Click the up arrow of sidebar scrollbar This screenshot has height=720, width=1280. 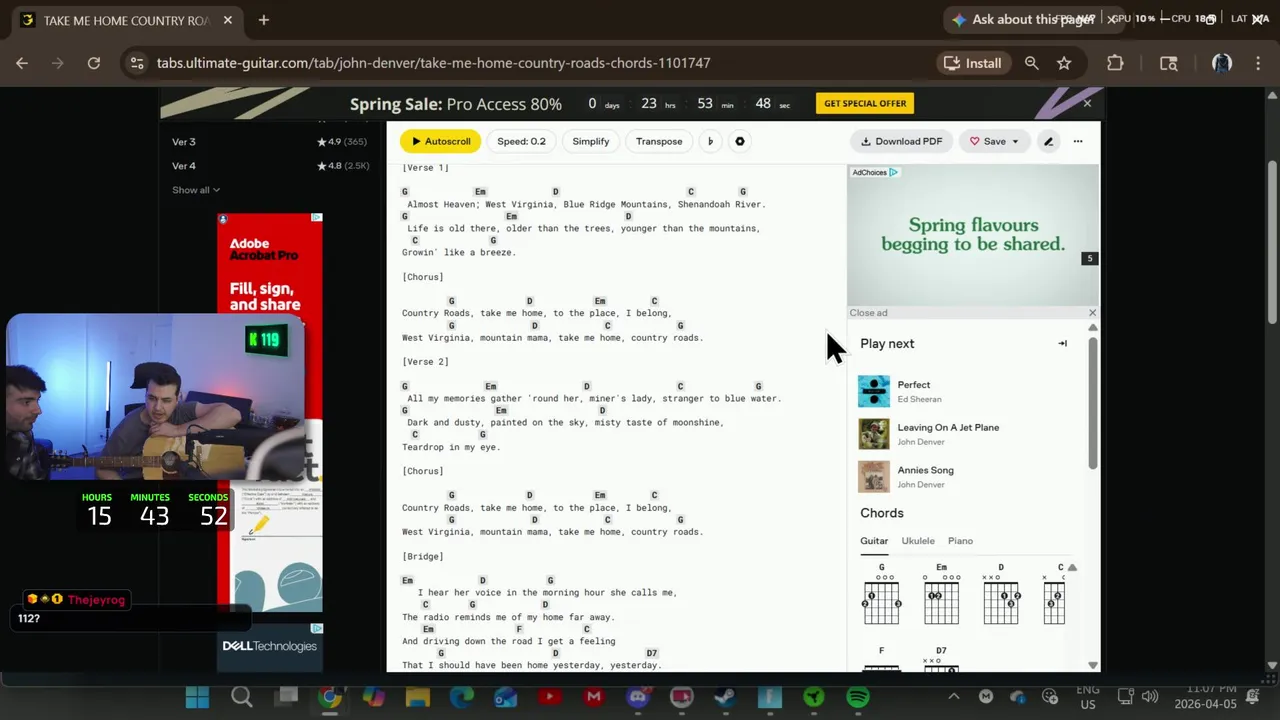(x=1092, y=327)
